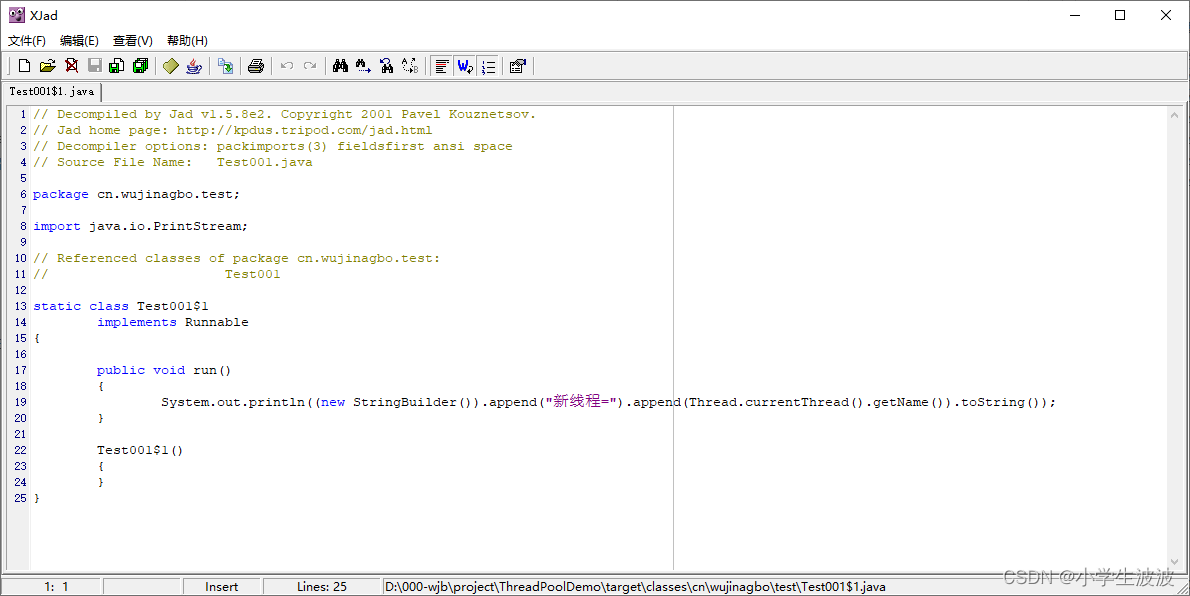Click the Save As green disk icon
The height and width of the screenshot is (596, 1190).
(x=117, y=66)
